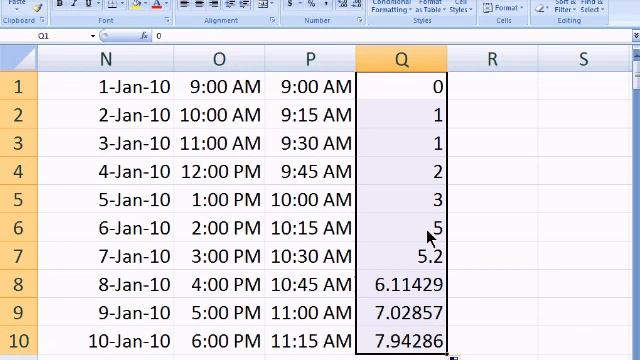
Task: Select row 10 header
Action: (18, 341)
